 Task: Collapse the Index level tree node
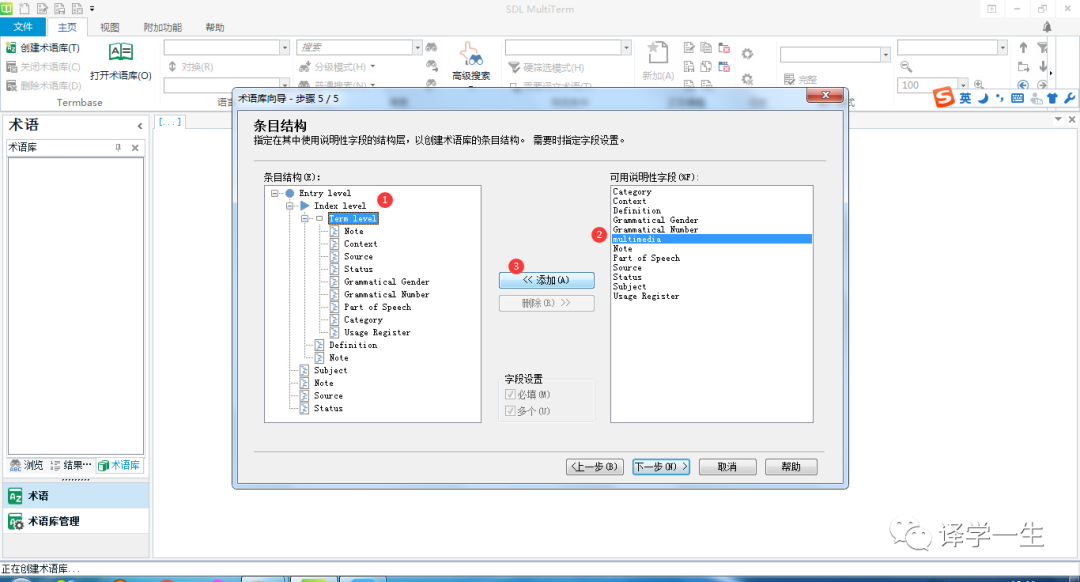pos(290,206)
